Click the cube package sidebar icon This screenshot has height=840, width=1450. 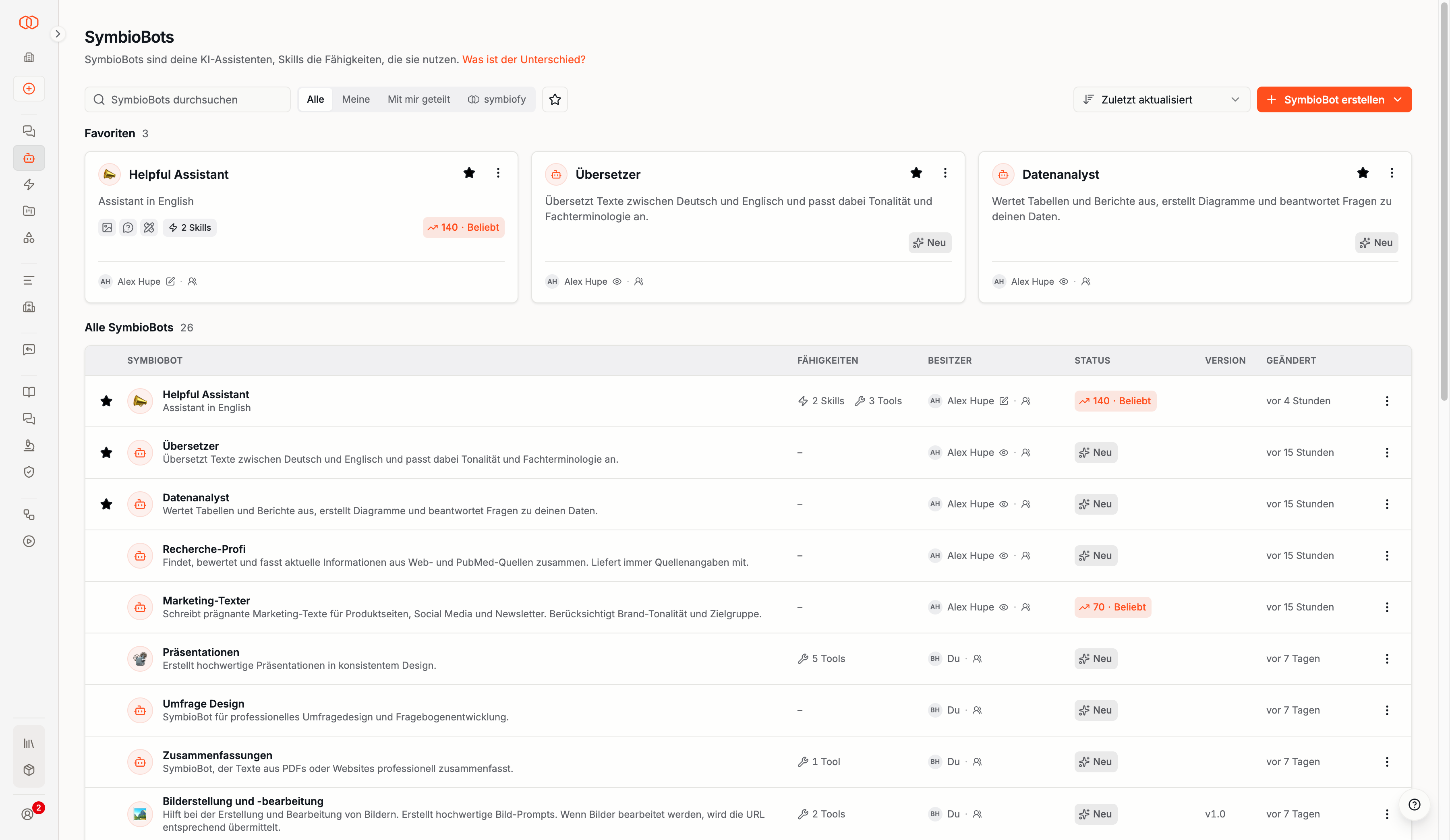tap(29, 770)
